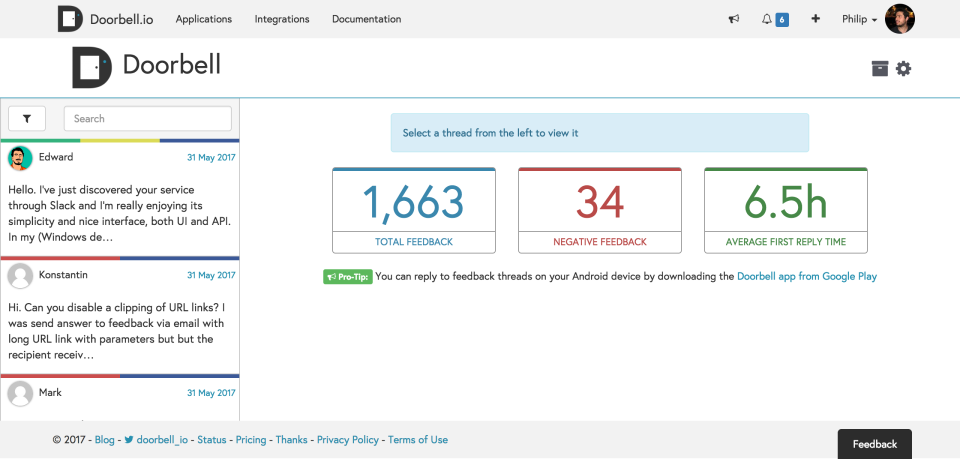960x459 pixels.
Task: Click Konstantin's thread date 31 May 2017
Action: 211,275
